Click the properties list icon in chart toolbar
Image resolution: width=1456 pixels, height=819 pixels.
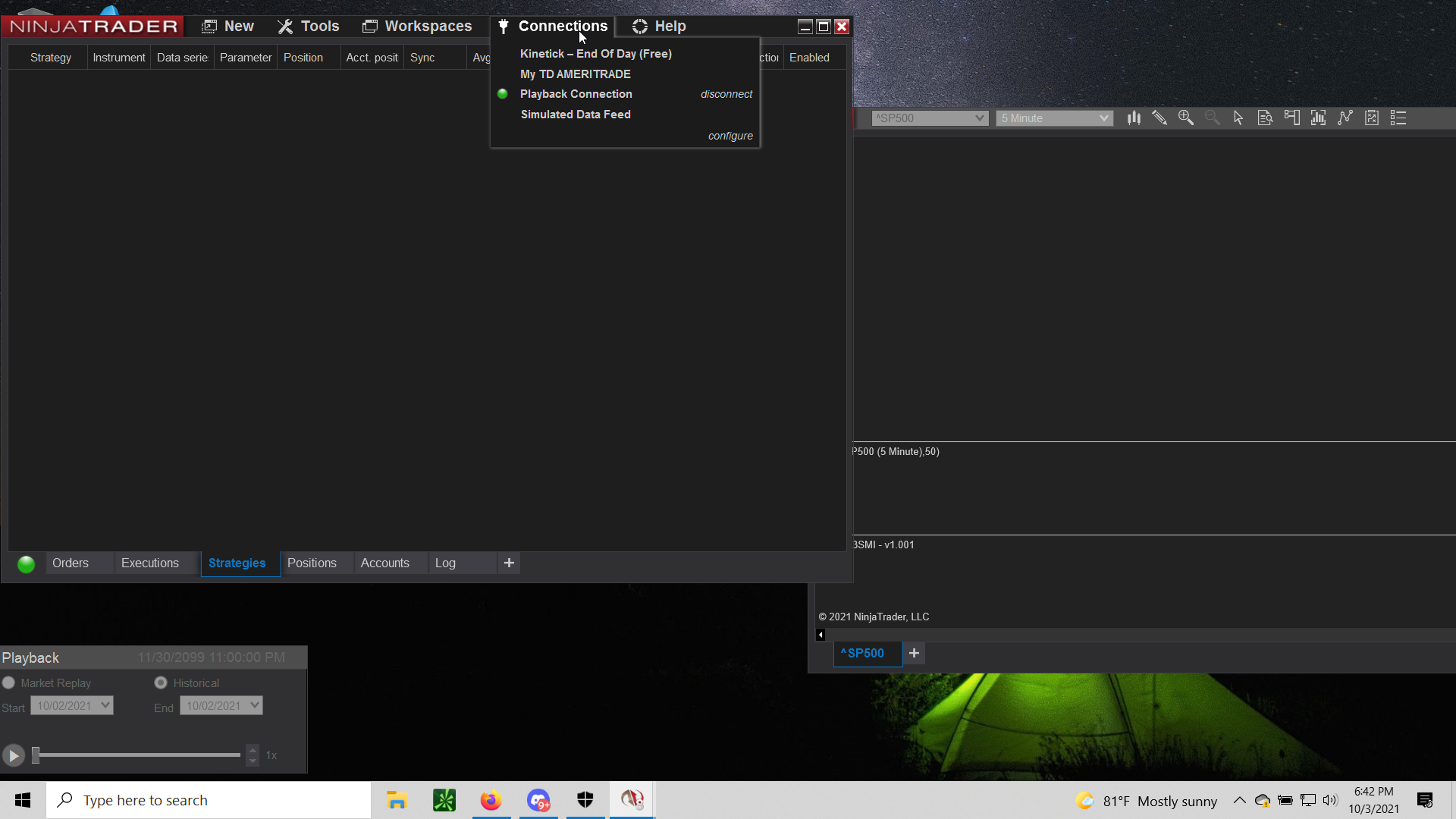[x=1398, y=118]
